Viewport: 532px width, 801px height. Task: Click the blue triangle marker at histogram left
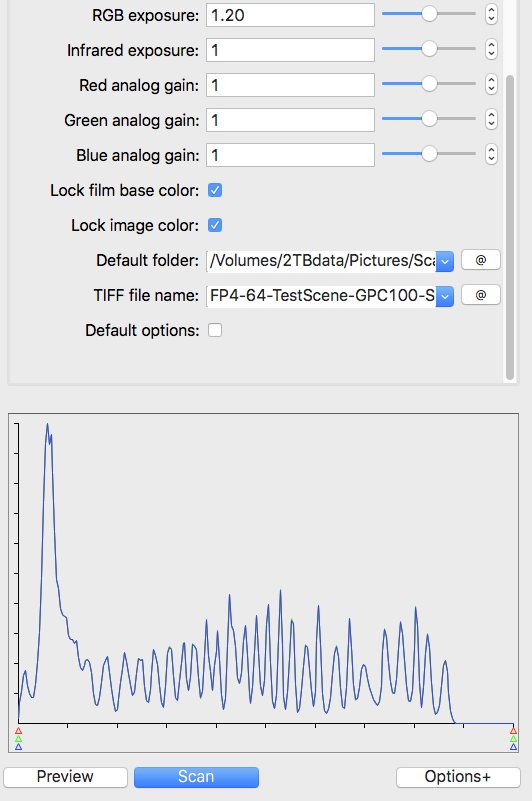click(x=18, y=747)
